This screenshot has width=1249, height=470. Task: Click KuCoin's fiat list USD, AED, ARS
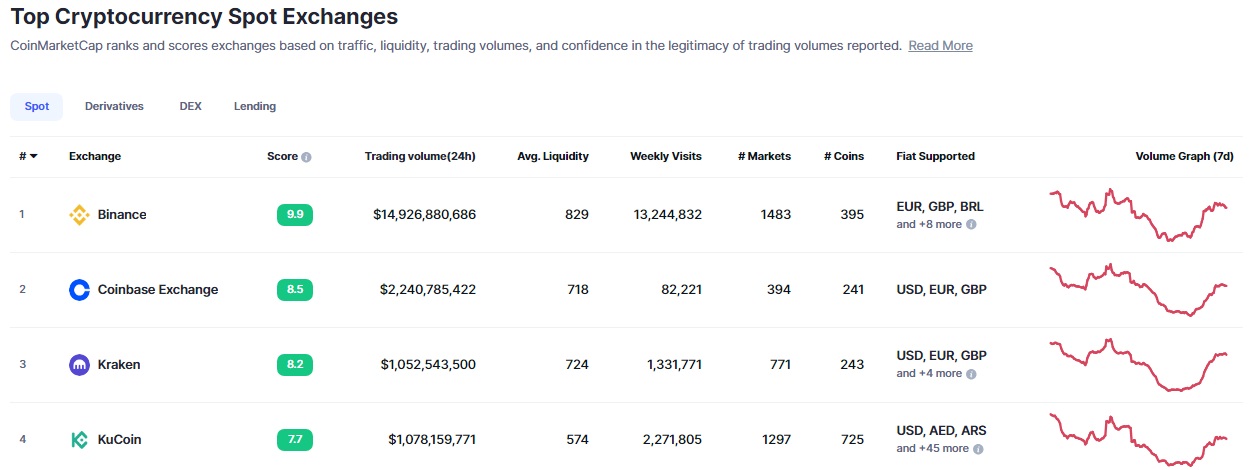(x=941, y=431)
